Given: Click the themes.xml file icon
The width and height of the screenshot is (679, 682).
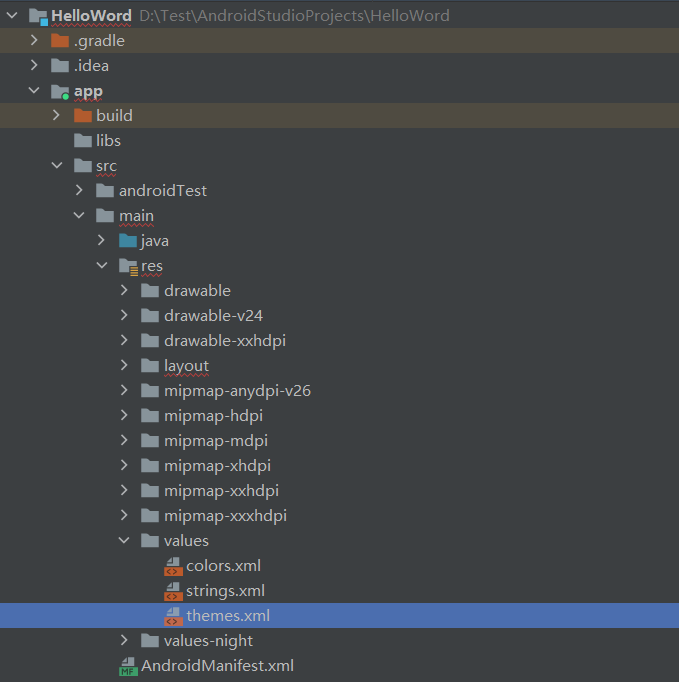Looking at the screenshot, I should (x=173, y=616).
